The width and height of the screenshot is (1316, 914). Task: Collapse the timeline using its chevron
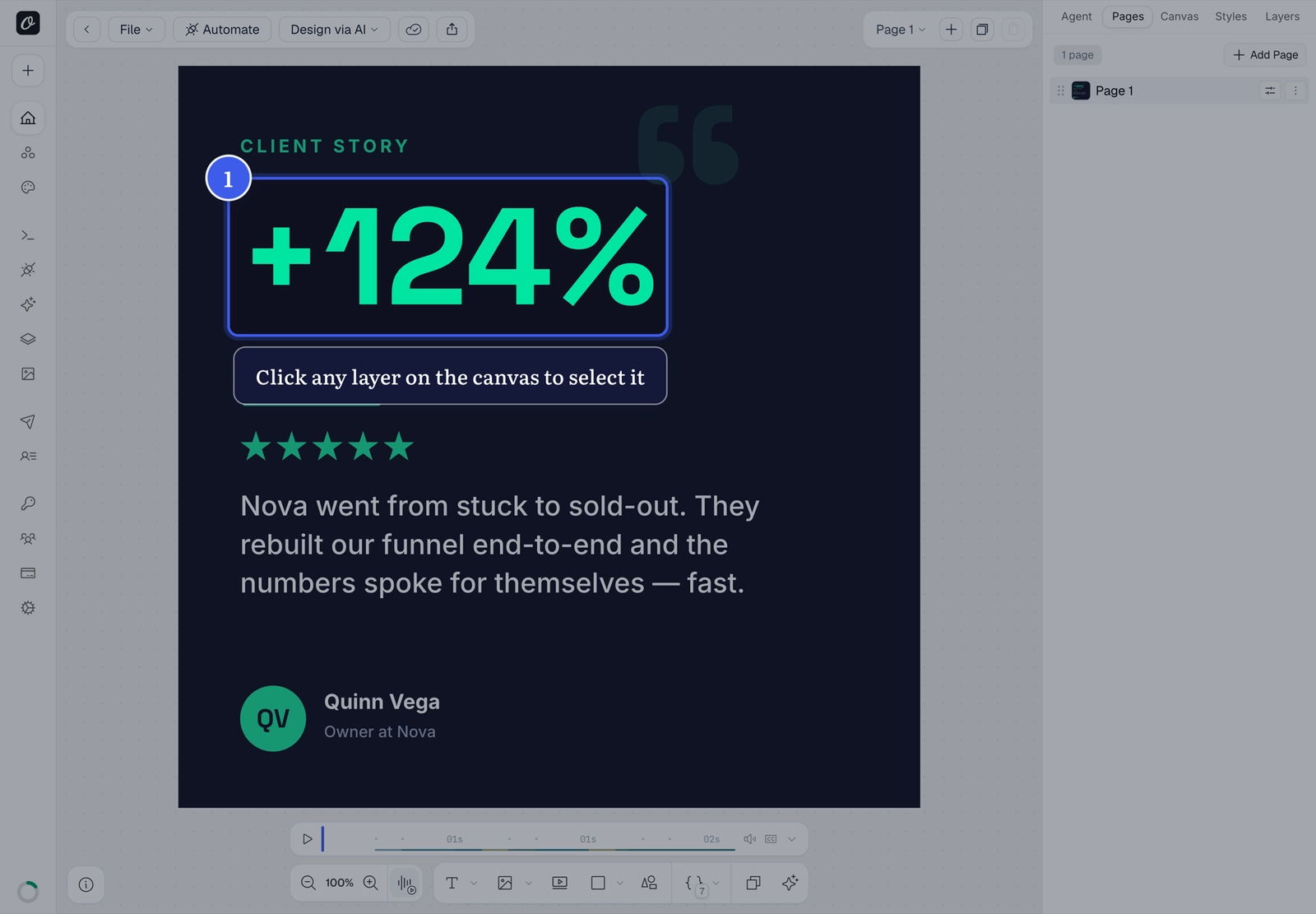point(792,839)
